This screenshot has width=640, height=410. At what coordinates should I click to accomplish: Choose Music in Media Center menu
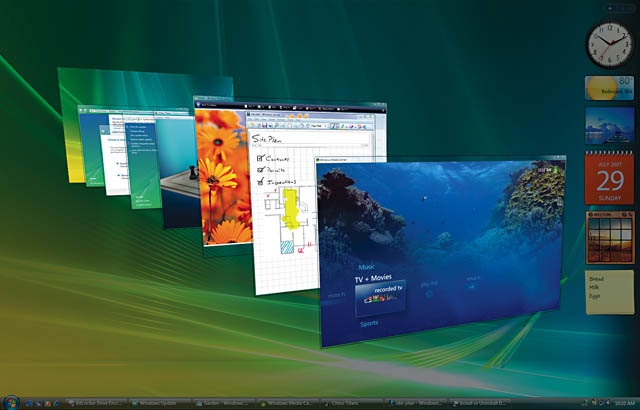(366, 267)
